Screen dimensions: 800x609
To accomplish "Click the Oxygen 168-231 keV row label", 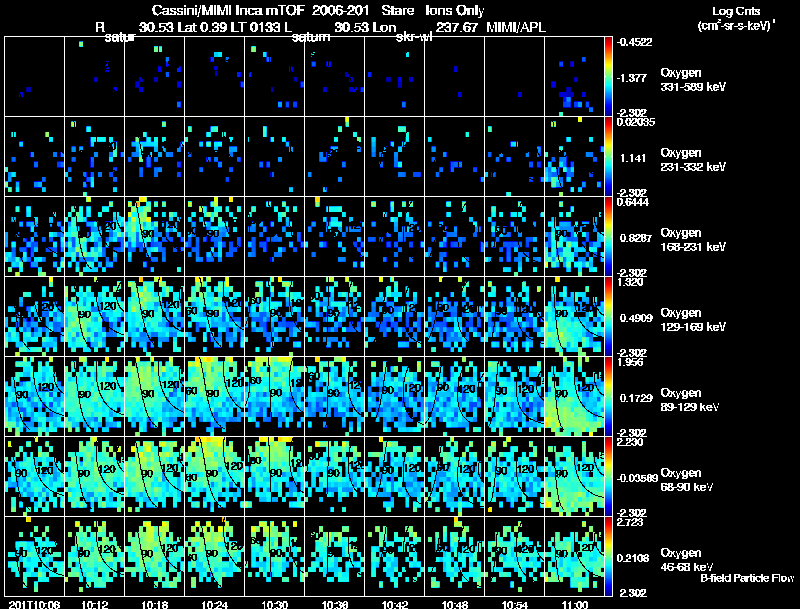I will 693,240.
